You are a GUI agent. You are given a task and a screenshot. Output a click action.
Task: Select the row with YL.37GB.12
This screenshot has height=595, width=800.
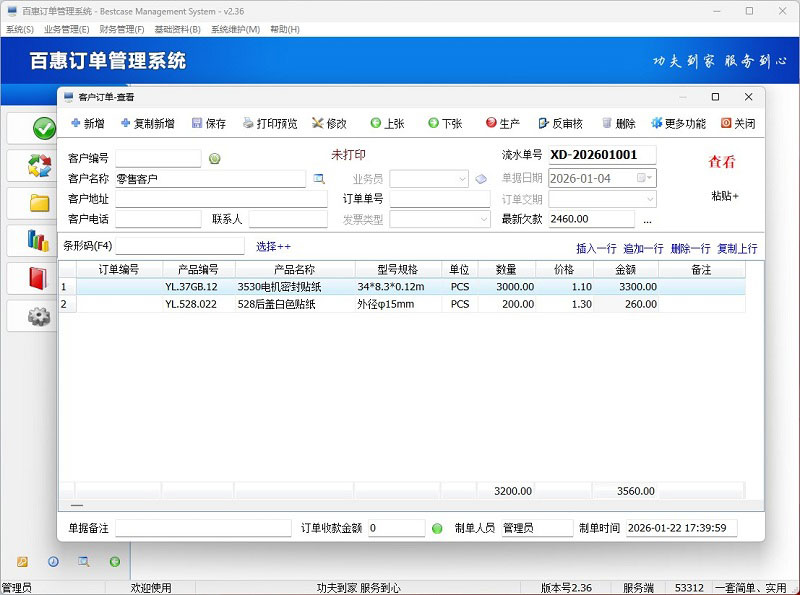coord(402,287)
